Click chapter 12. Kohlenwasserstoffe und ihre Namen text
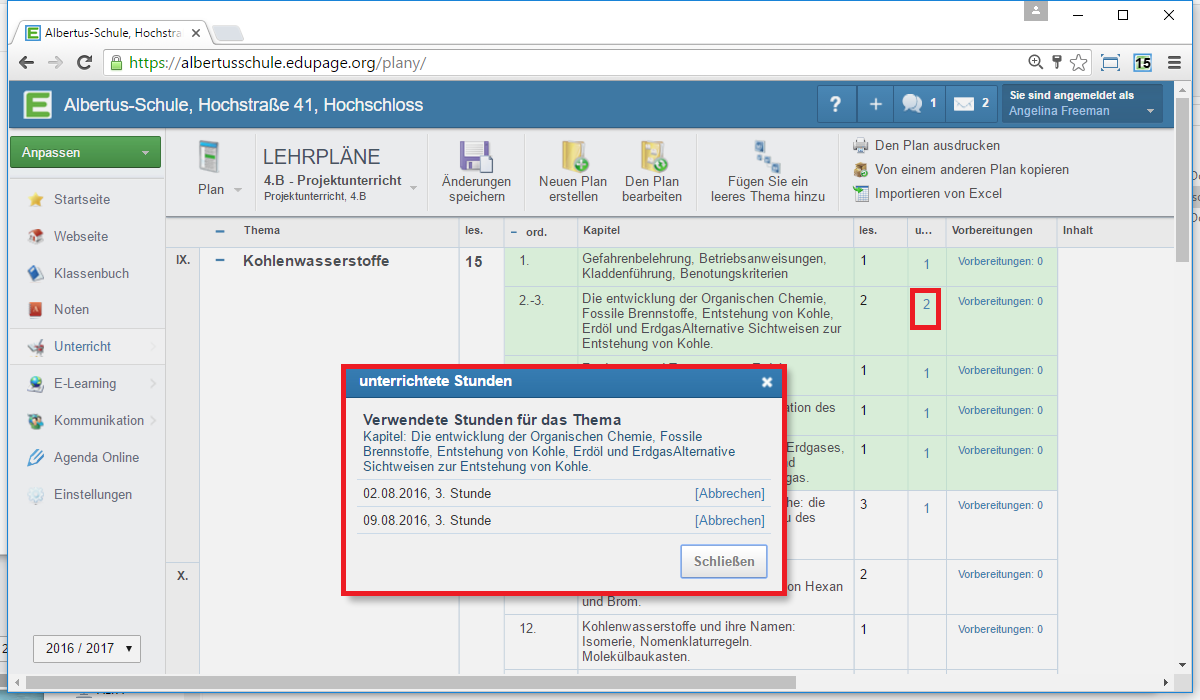 coord(688,642)
